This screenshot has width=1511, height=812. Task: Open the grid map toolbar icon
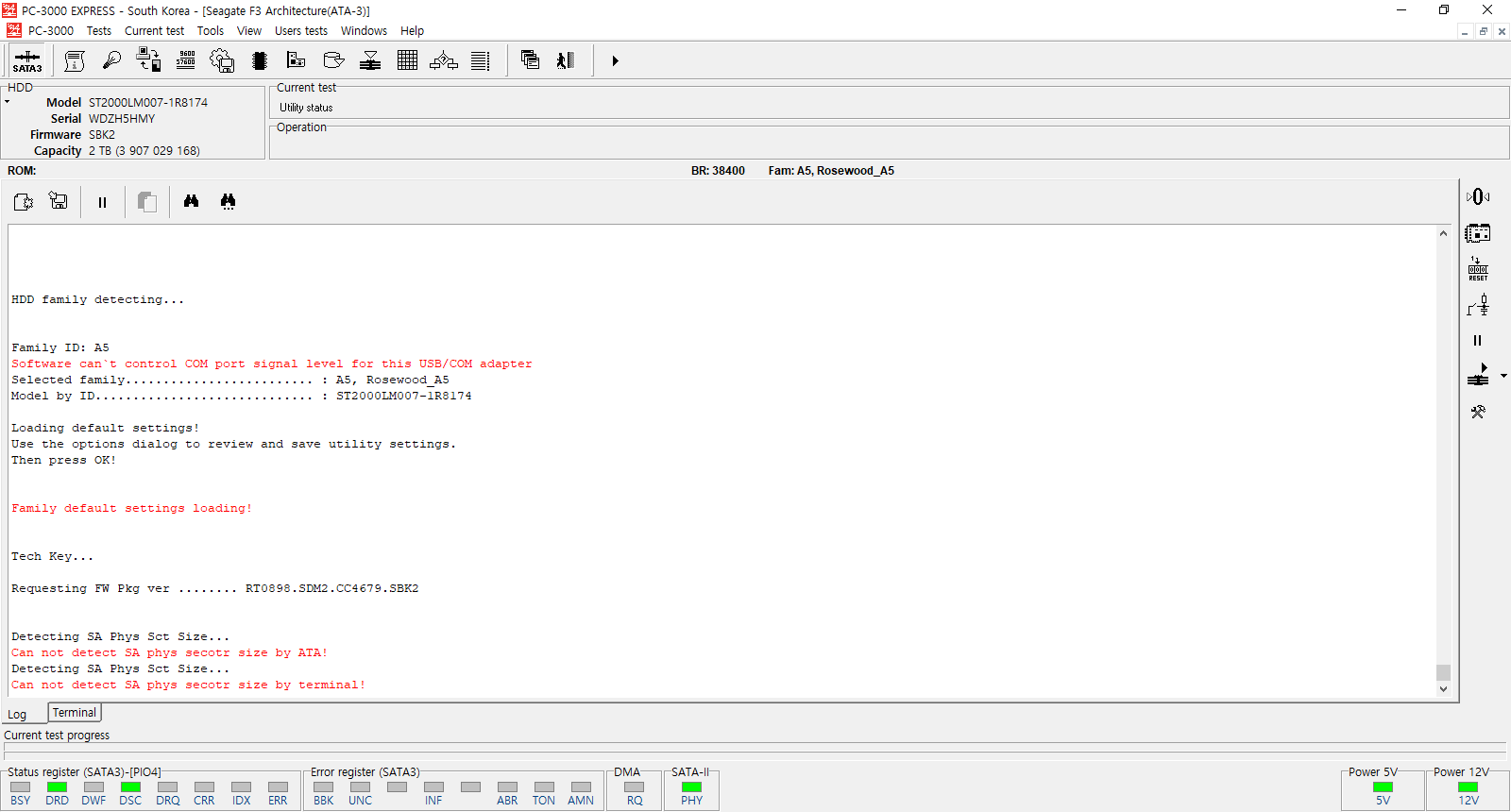tap(407, 61)
